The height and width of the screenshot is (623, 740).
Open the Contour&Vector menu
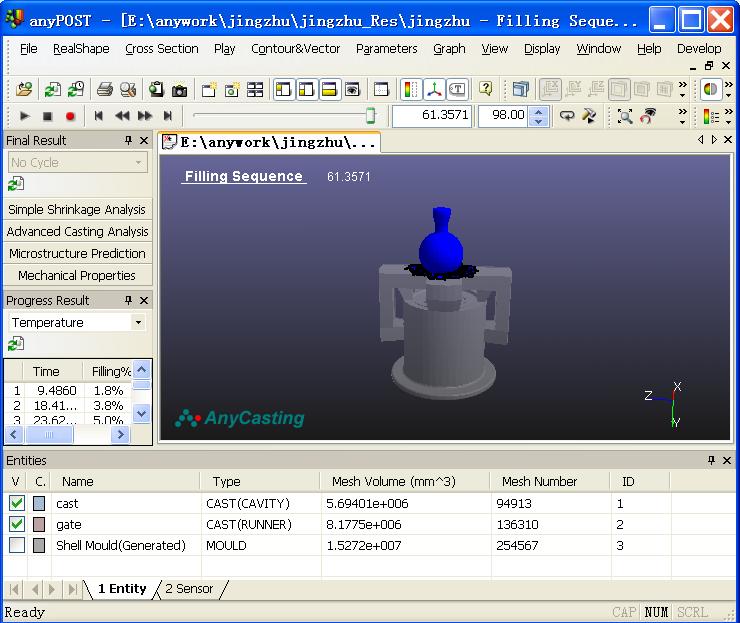(295, 49)
